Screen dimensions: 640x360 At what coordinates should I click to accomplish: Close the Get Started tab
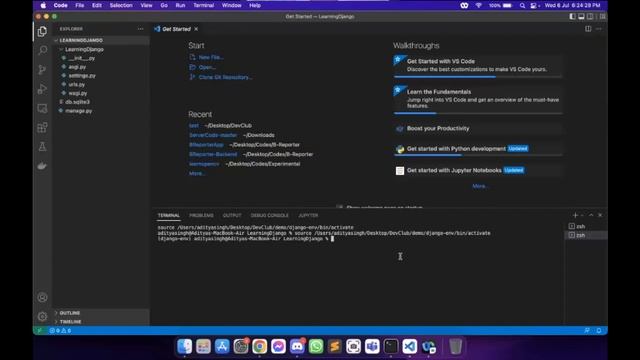tap(196, 29)
